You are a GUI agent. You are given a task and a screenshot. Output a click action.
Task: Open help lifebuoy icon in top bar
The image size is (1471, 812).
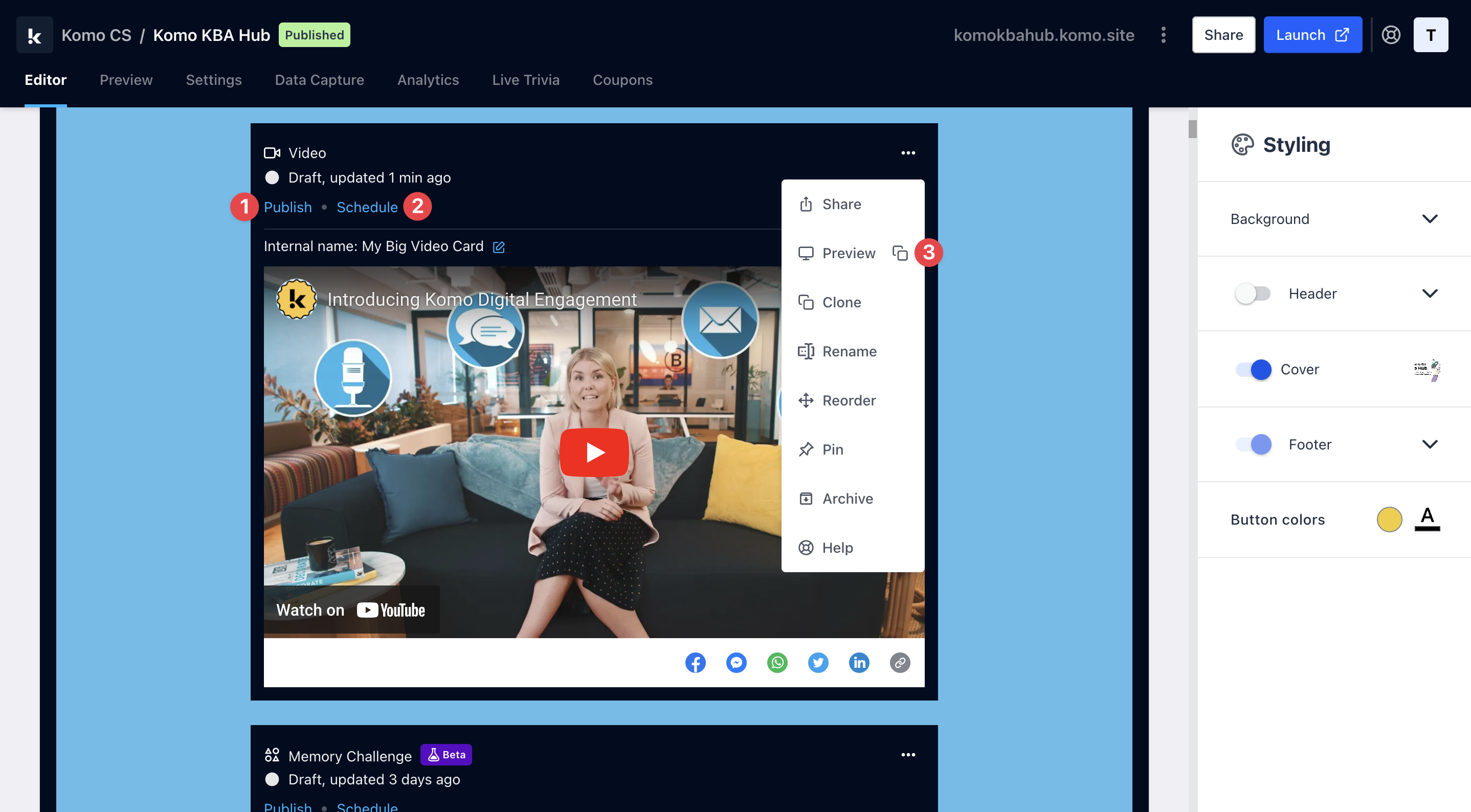(x=1391, y=35)
